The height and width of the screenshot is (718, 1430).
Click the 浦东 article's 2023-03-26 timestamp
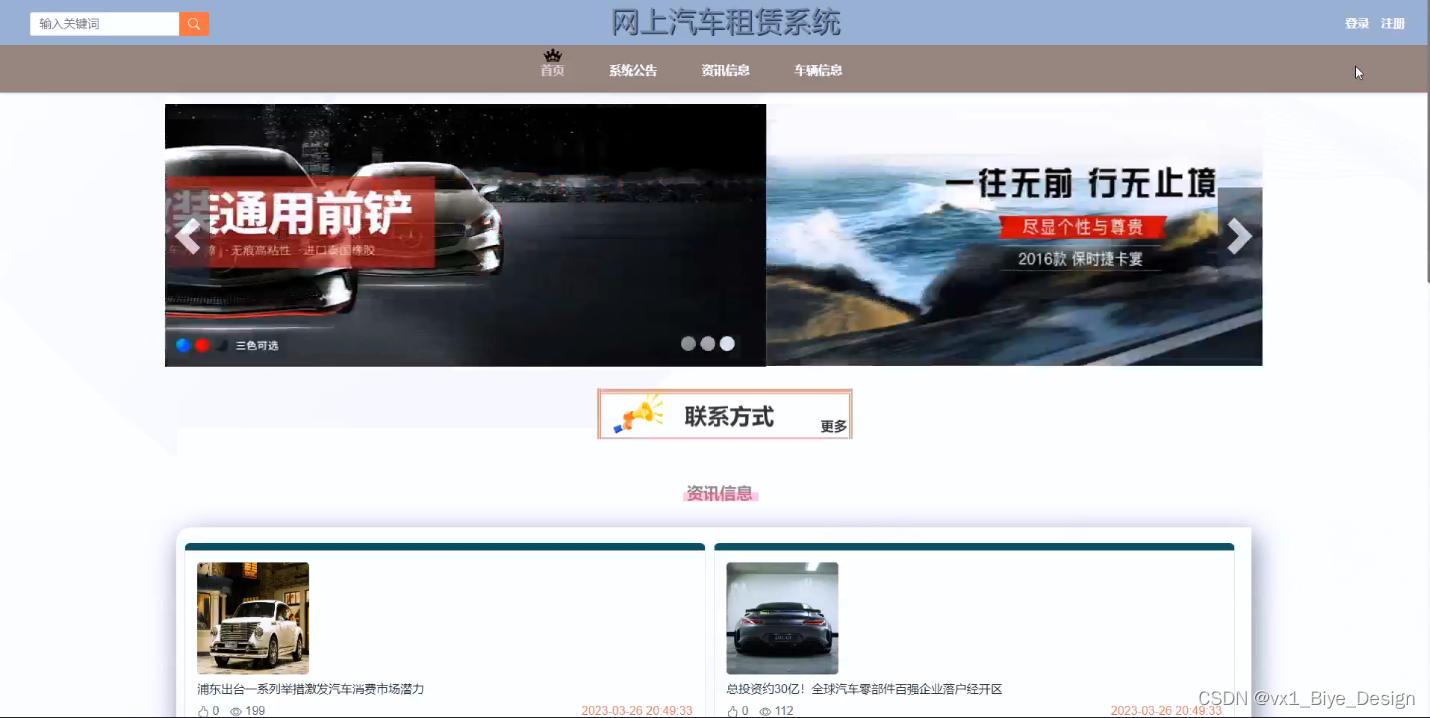(637, 711)
